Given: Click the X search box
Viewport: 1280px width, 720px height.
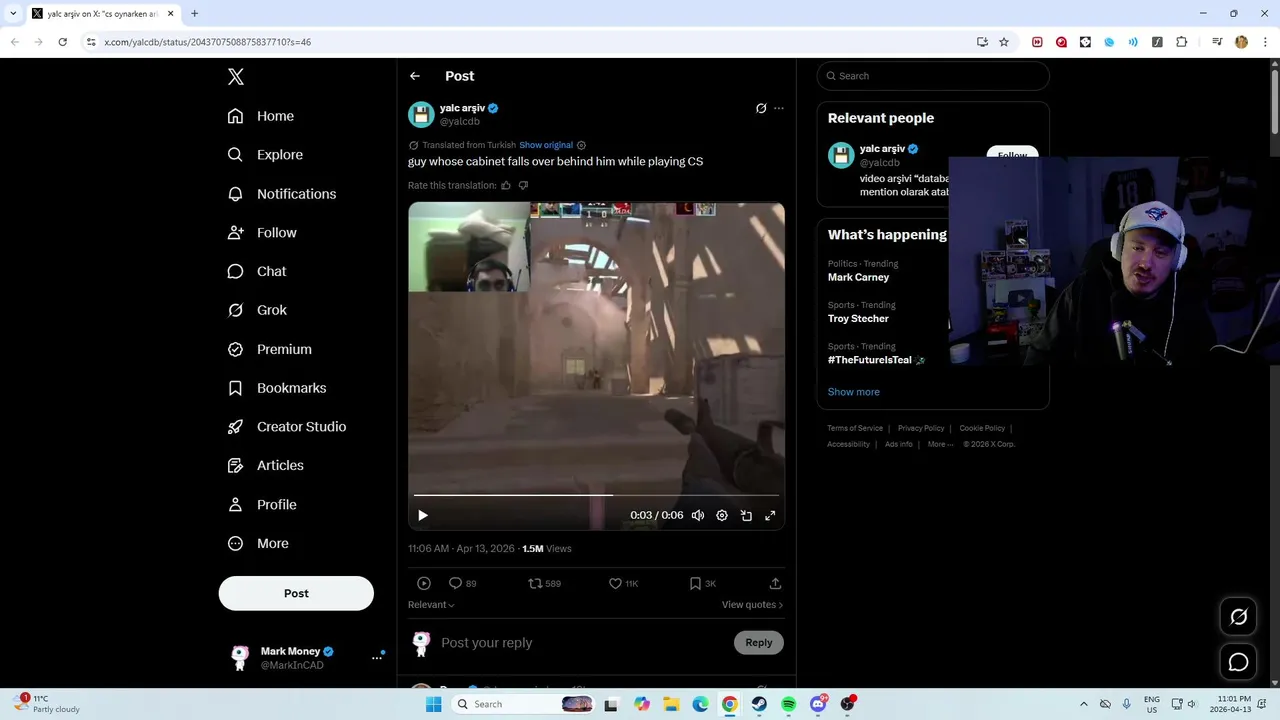Looking at the screenshot, I should click(933, 76).
